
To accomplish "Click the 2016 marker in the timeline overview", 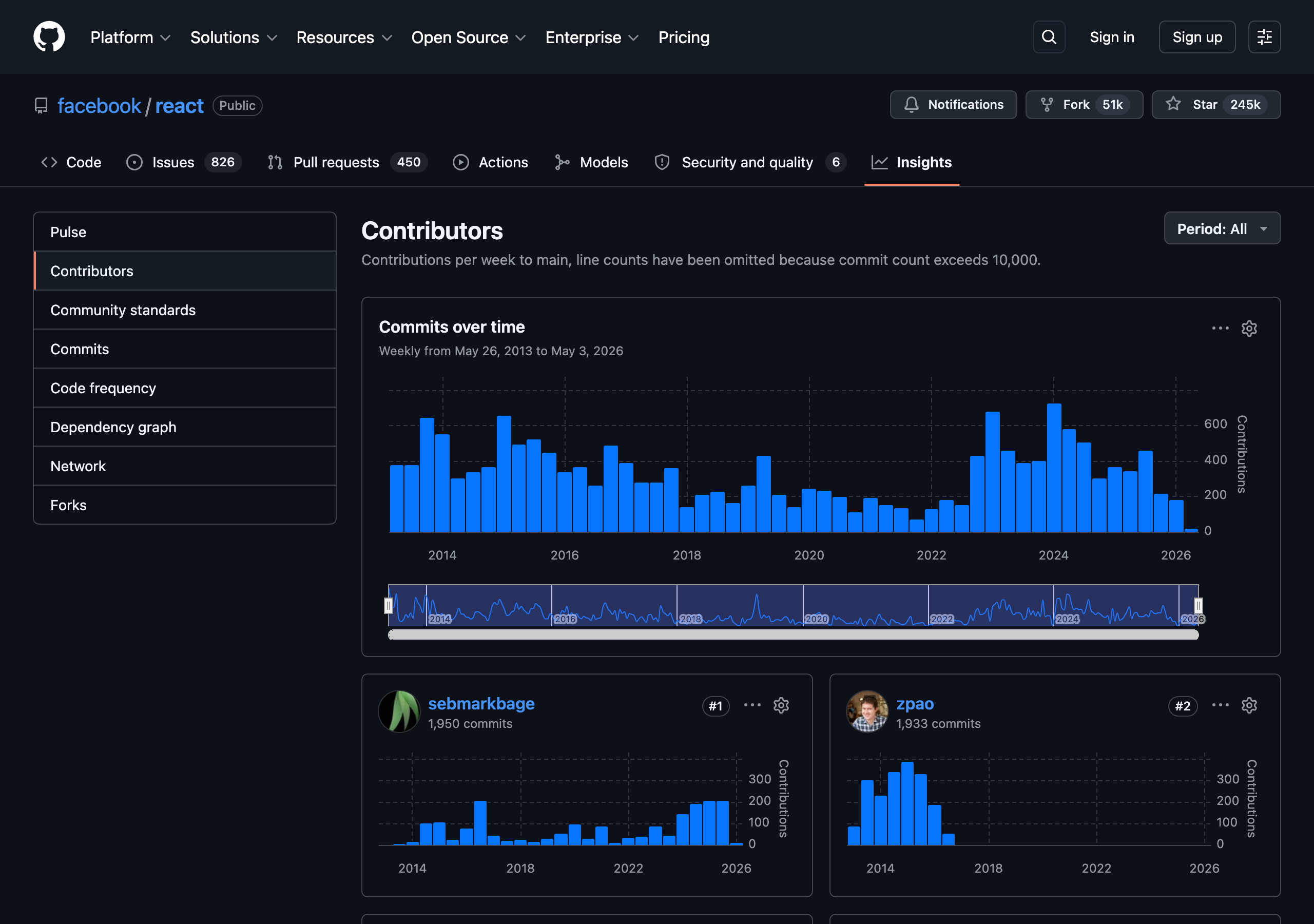I will (565, 619).
